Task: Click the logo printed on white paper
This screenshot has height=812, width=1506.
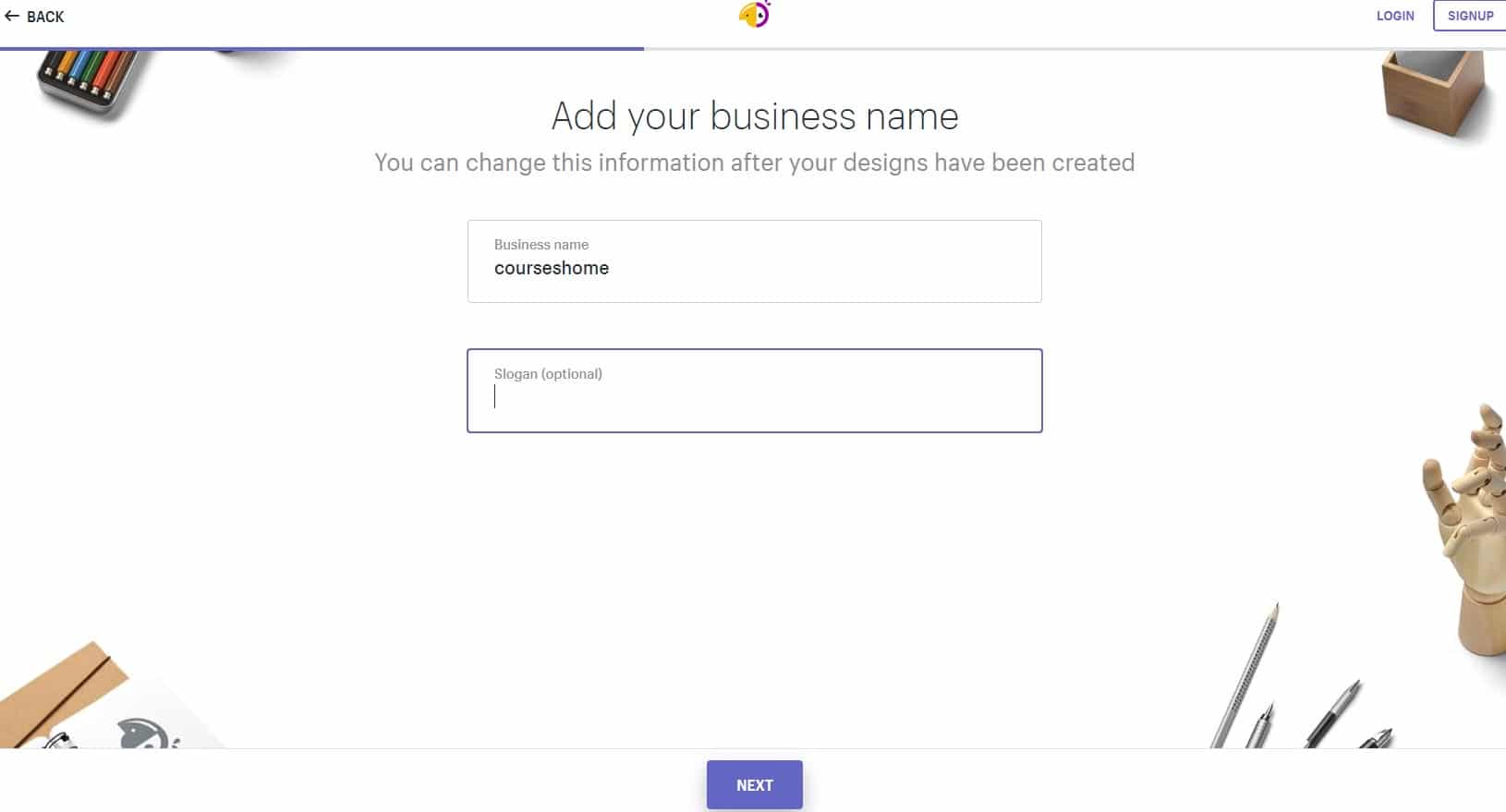Action: pos(148,734)
